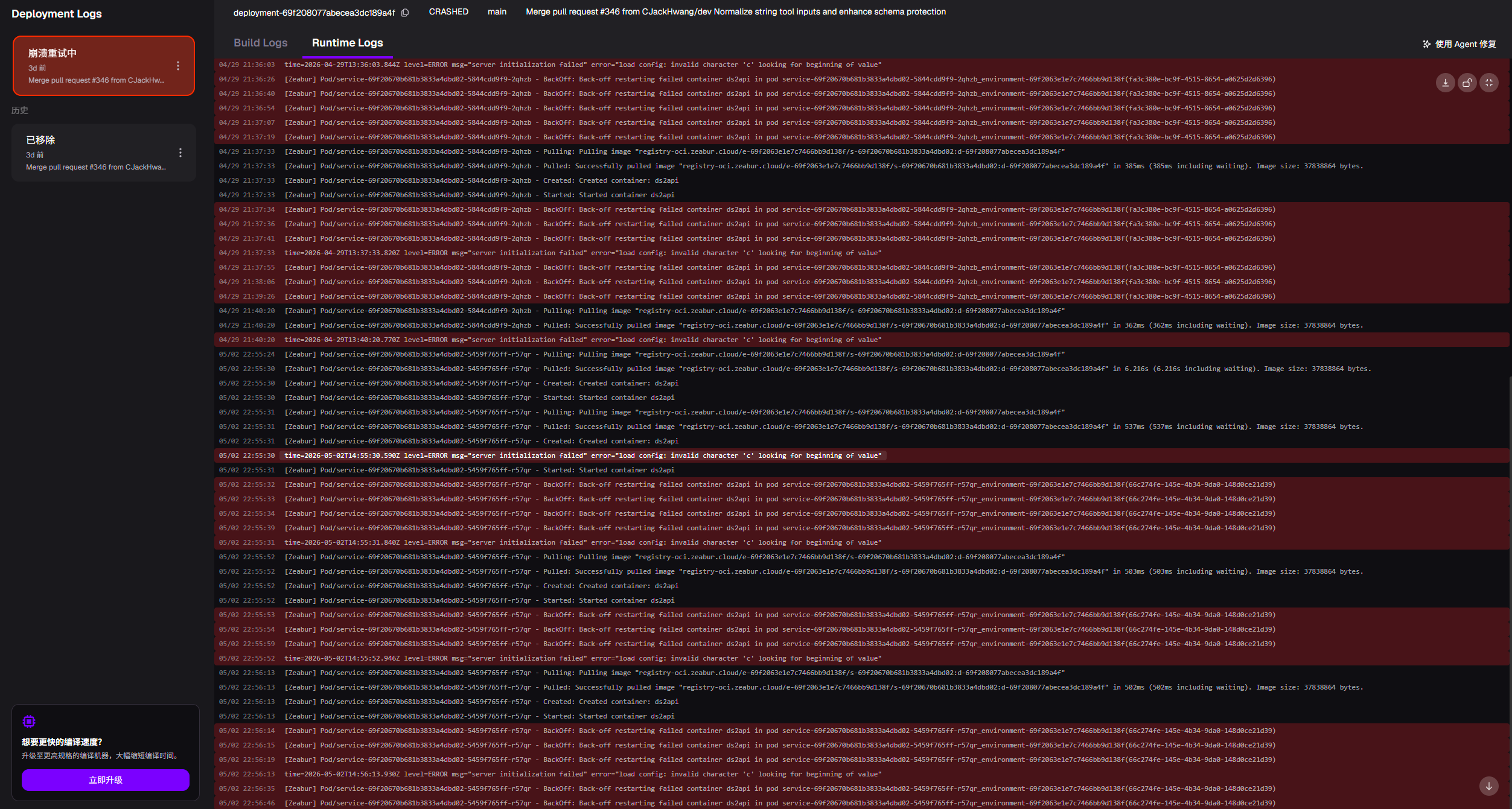Select the 05/02 22:56:46 BackOff log line
This screenshot has height=809, width=1512.
862,803
